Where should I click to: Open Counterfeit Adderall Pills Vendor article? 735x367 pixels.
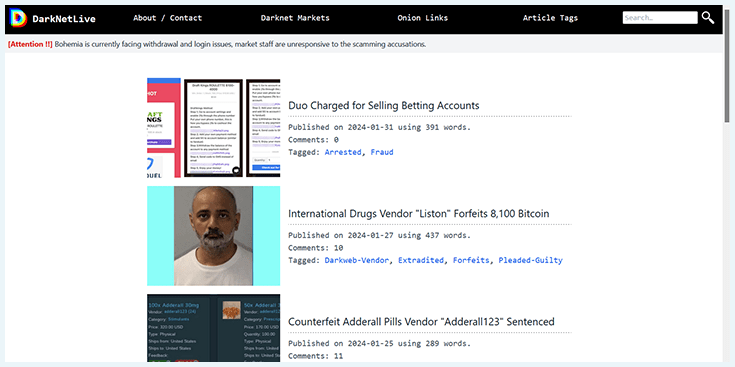click(x=421, y=322)
